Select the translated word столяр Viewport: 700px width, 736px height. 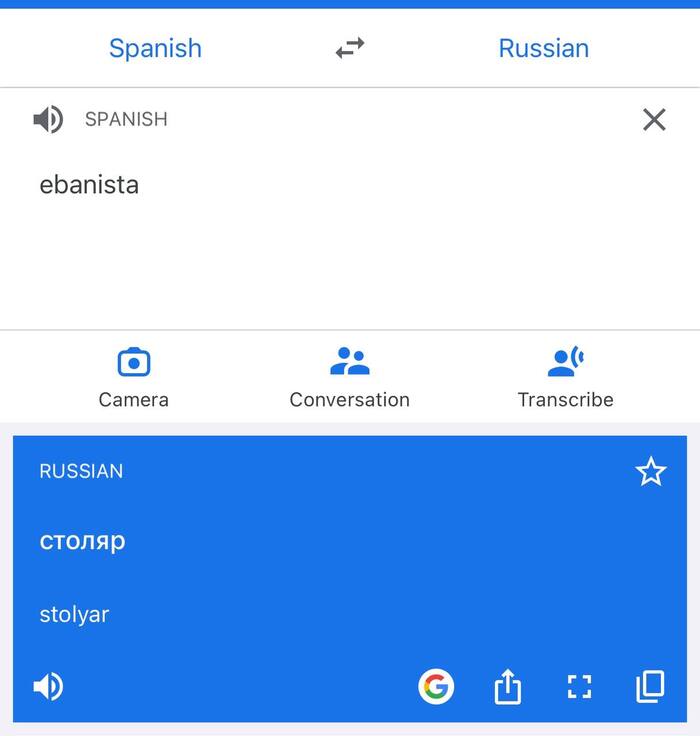(82, 541)
